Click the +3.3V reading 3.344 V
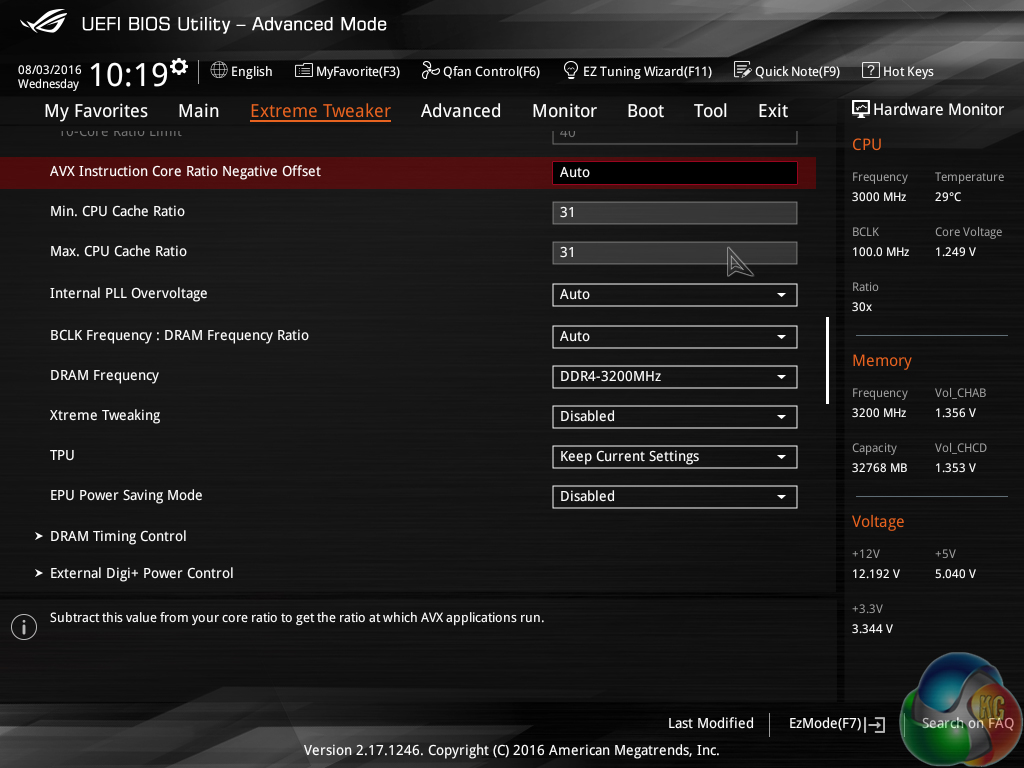The height and width of the screenshot is (768, 1024). click(872, 628)
